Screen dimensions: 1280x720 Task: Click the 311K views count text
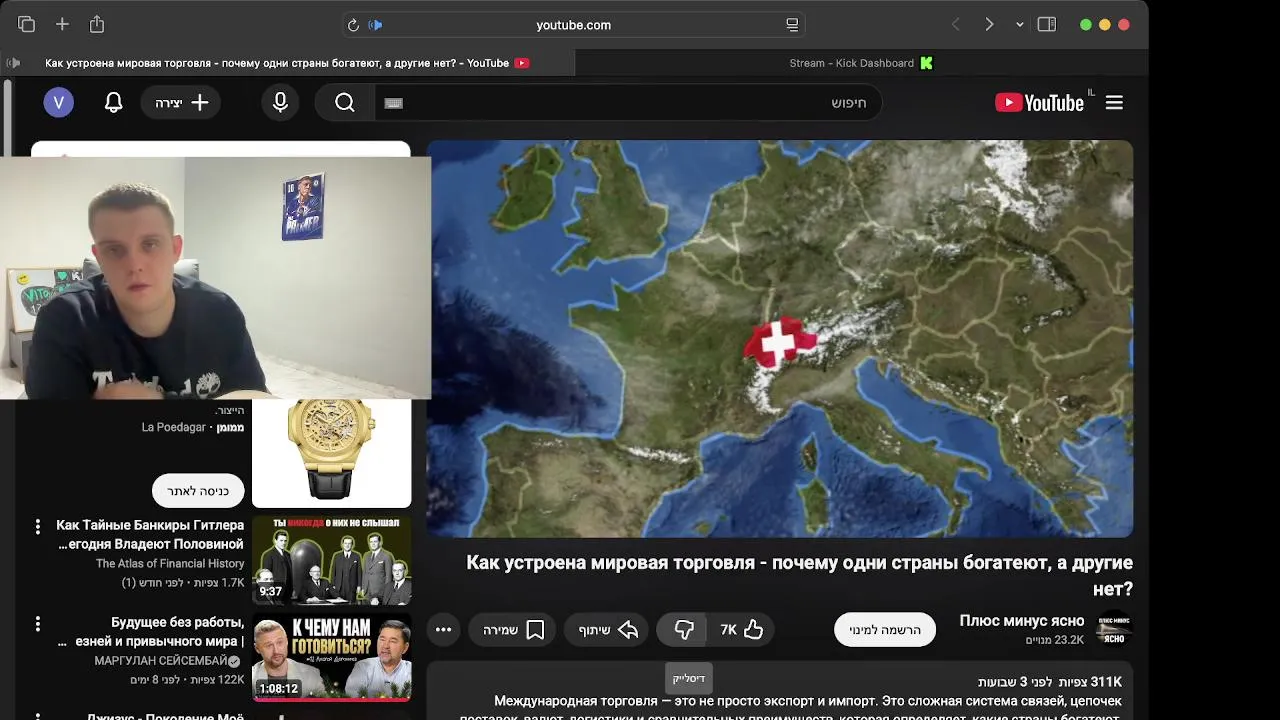click(x=1090, y=682)
